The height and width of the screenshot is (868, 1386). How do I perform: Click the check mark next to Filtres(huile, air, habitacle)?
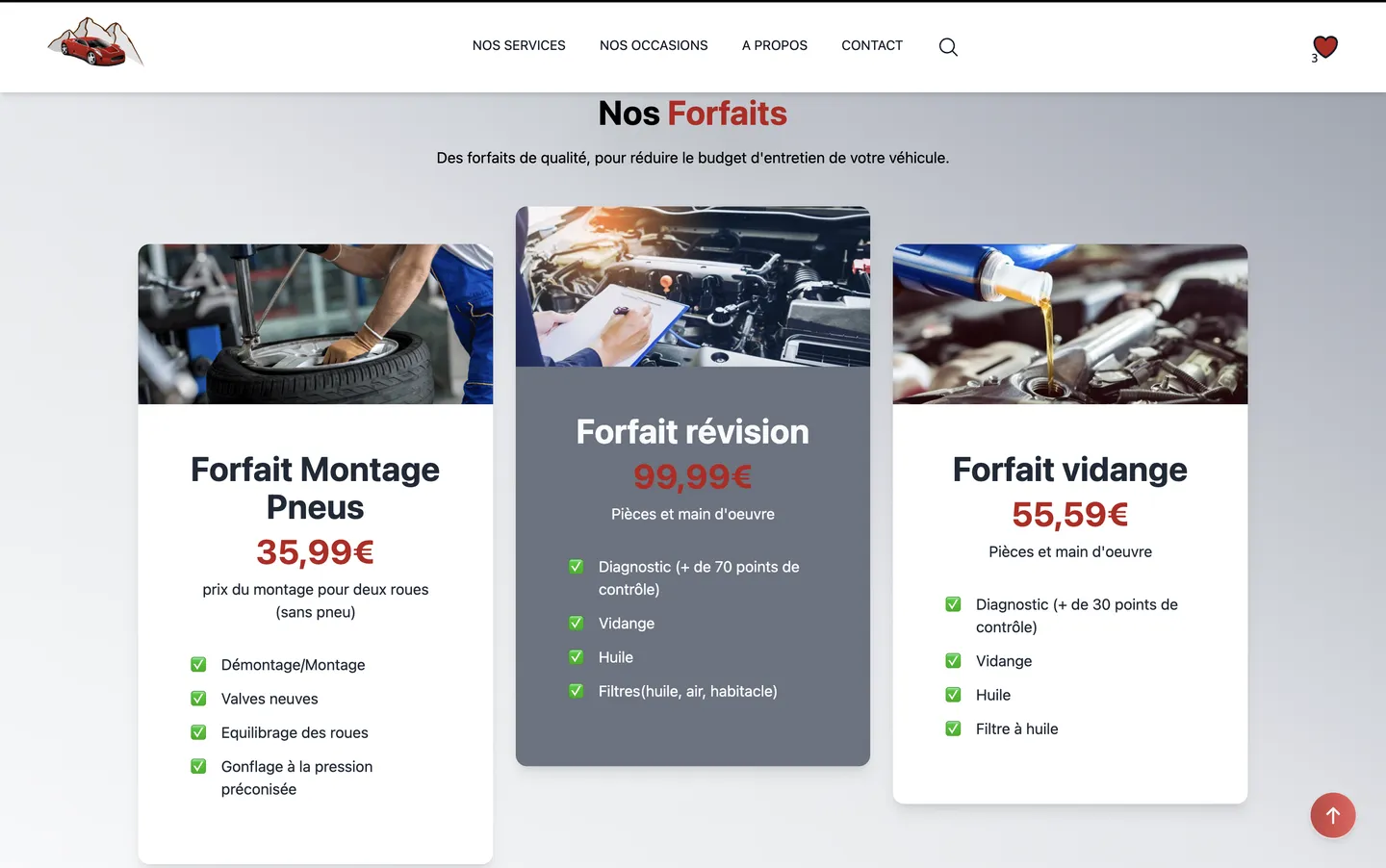(576, 691)
